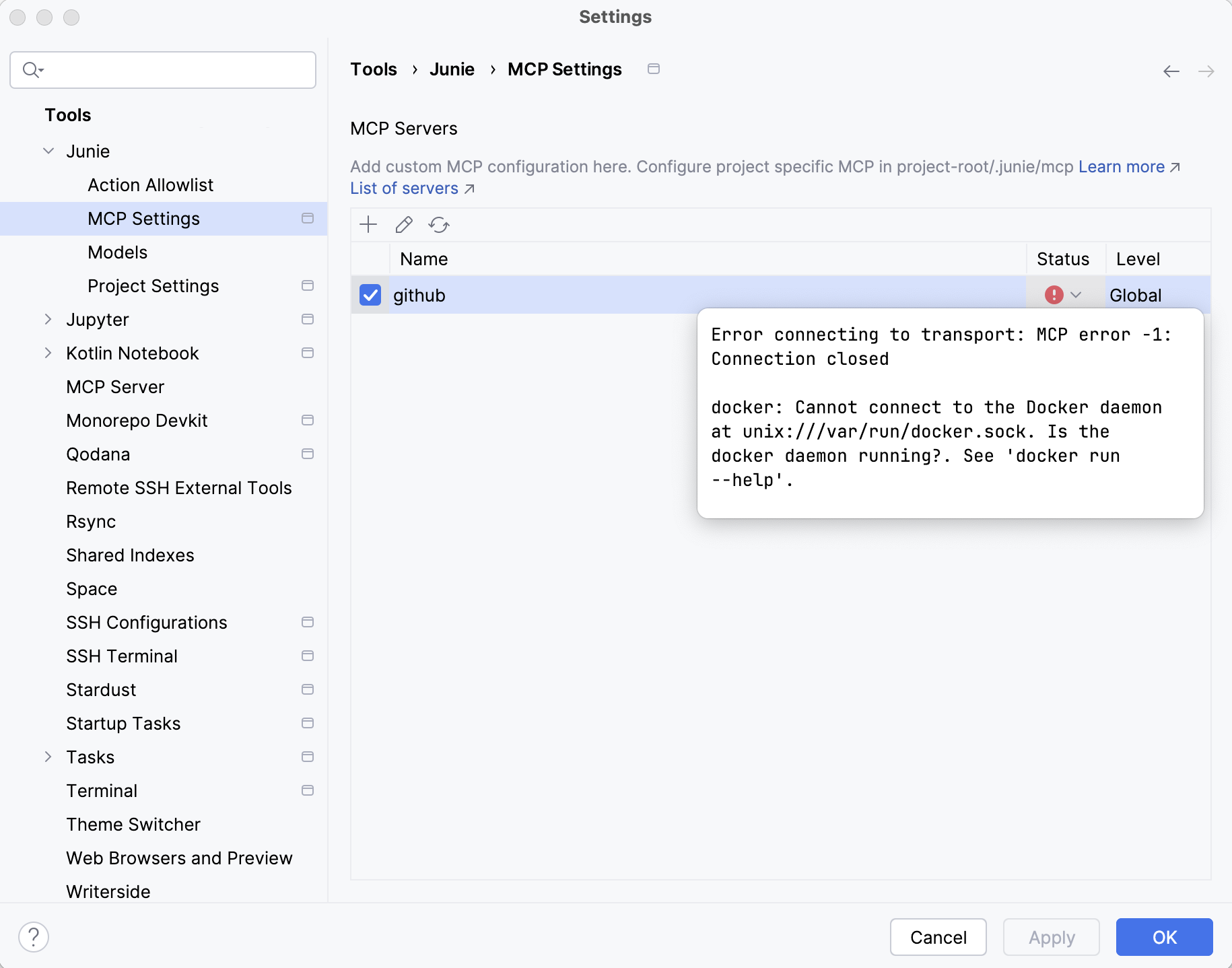
Task: Toggle the Terminal settings modified marker
Action: [308, 790]
